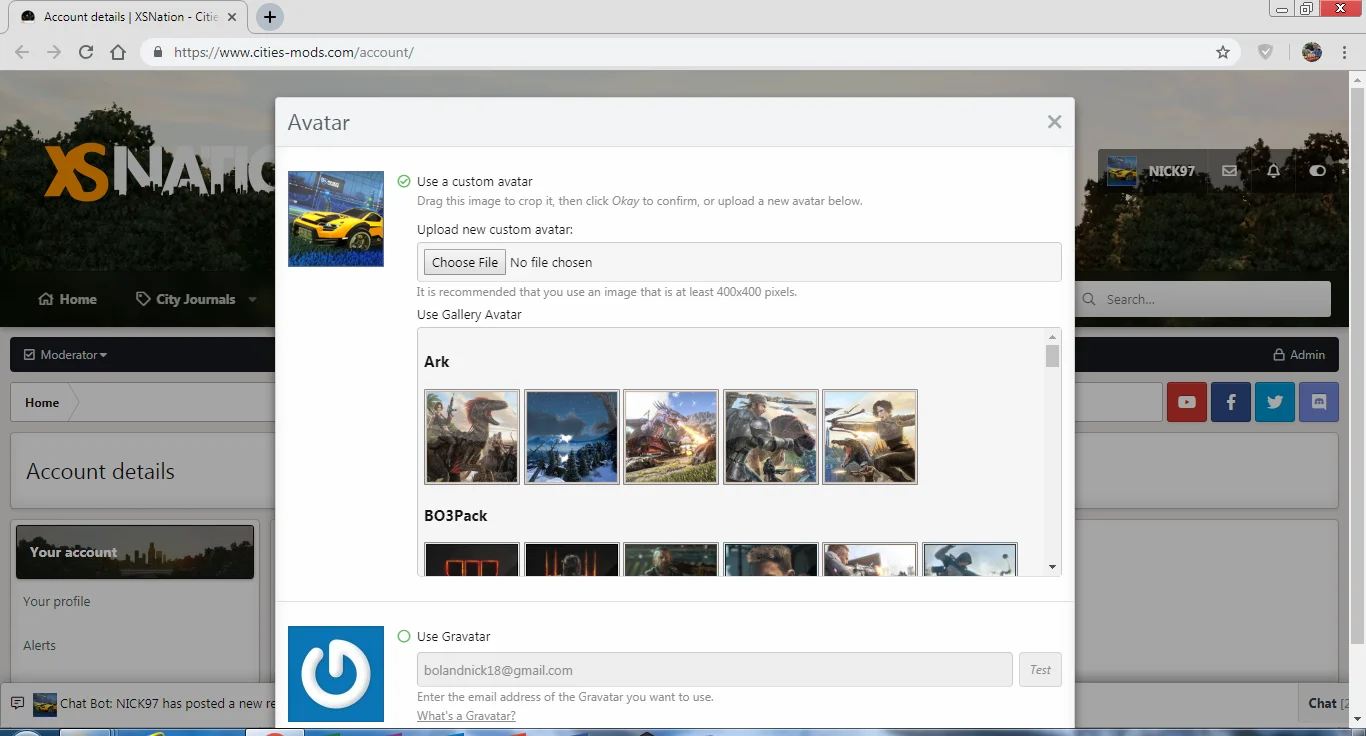Choose fourth BO3Pack gallery avatar
The height and width of the screenshot is (736, 1366).
tap(771, 559)
